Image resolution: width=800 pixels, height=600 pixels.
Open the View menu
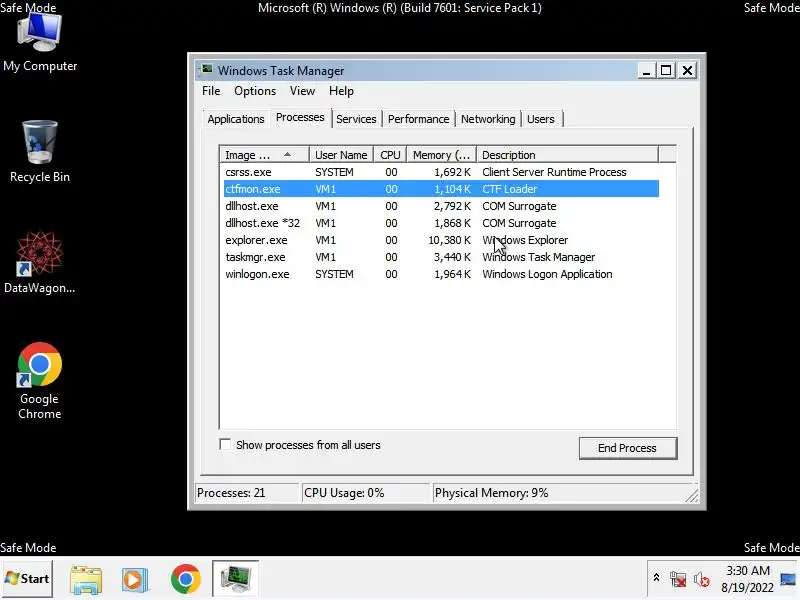pos(302,91)
